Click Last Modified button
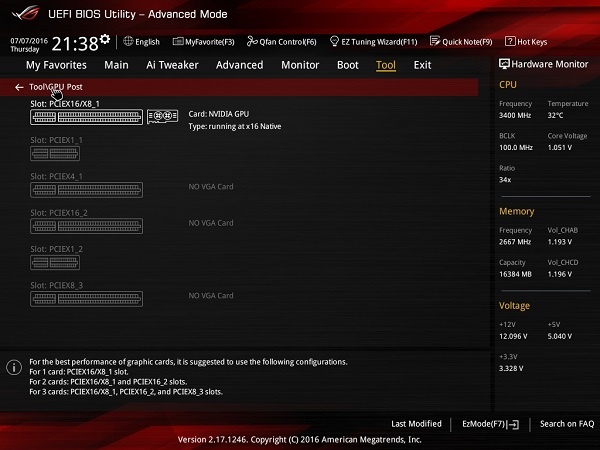This screenshot has width=600, height=450. pos(416,424)
